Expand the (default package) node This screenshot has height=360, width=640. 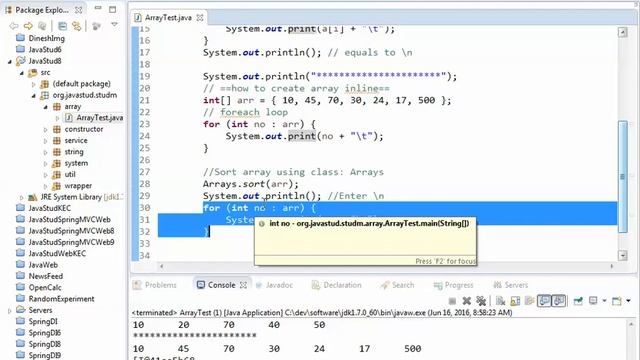coord(33,84)
